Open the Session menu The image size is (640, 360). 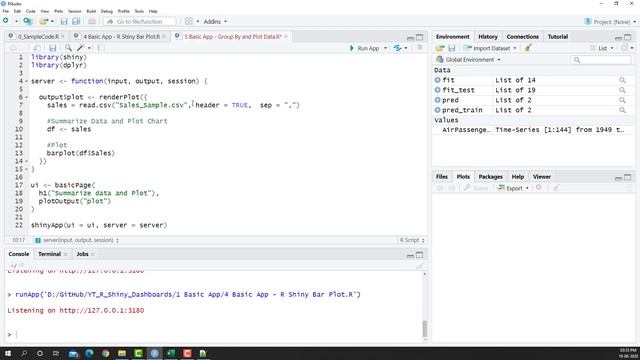click(x=74, y=11)
